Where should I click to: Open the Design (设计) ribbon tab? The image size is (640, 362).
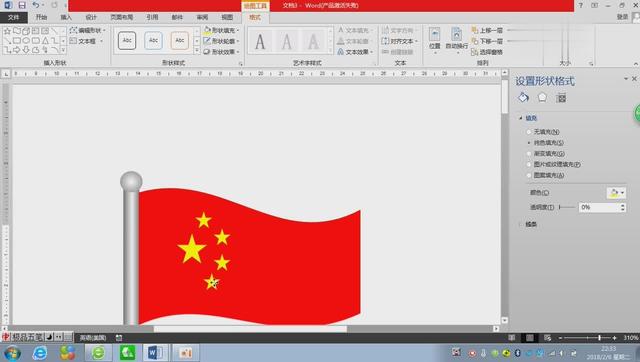pyautogui.click(x=91, y=17)
